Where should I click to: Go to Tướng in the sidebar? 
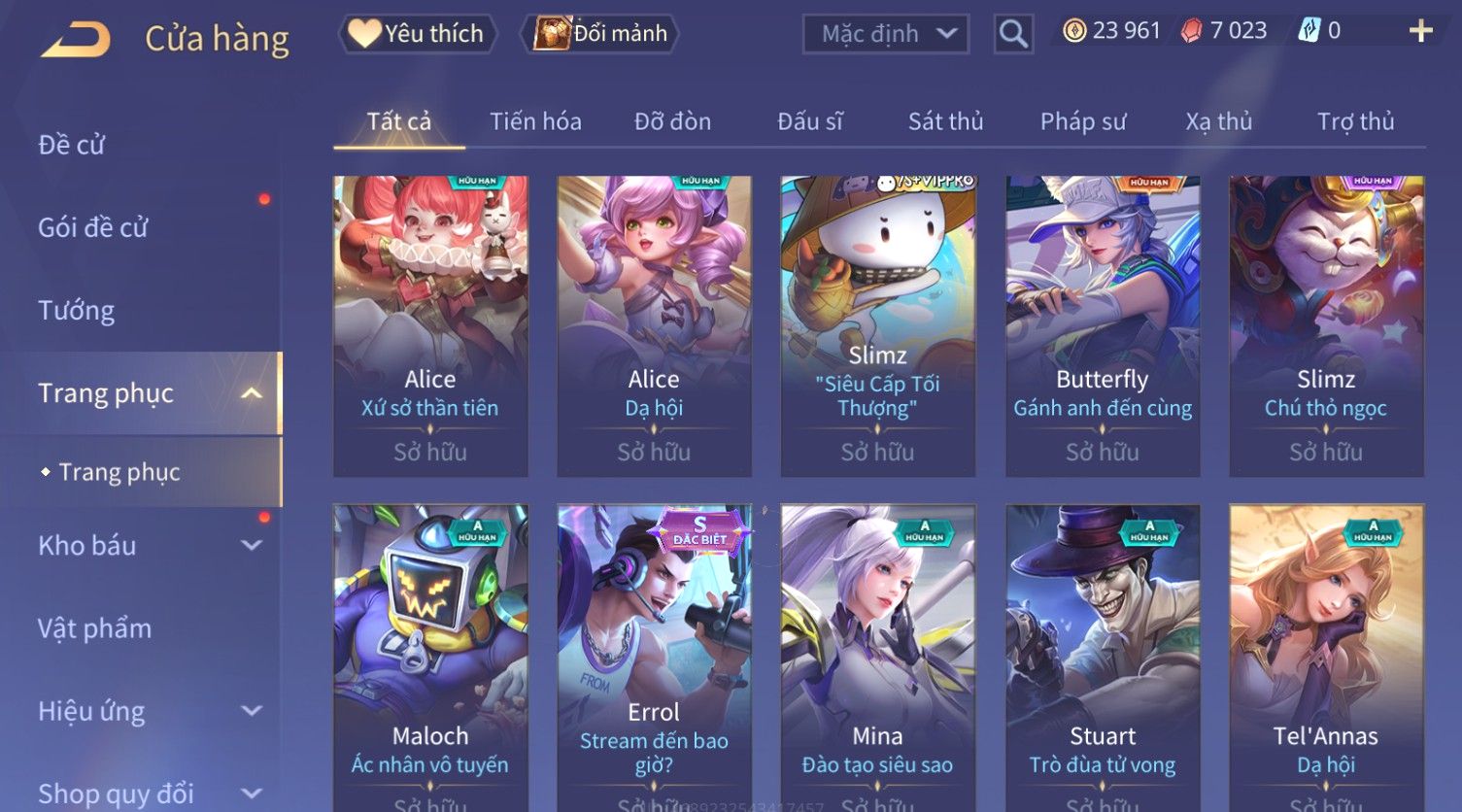(76, 311)
